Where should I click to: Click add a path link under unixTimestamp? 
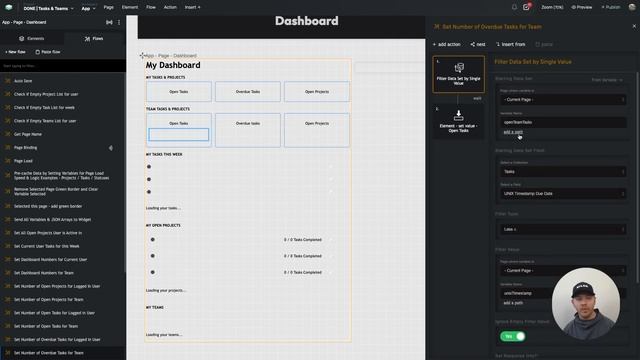click(x=513, y=303)
